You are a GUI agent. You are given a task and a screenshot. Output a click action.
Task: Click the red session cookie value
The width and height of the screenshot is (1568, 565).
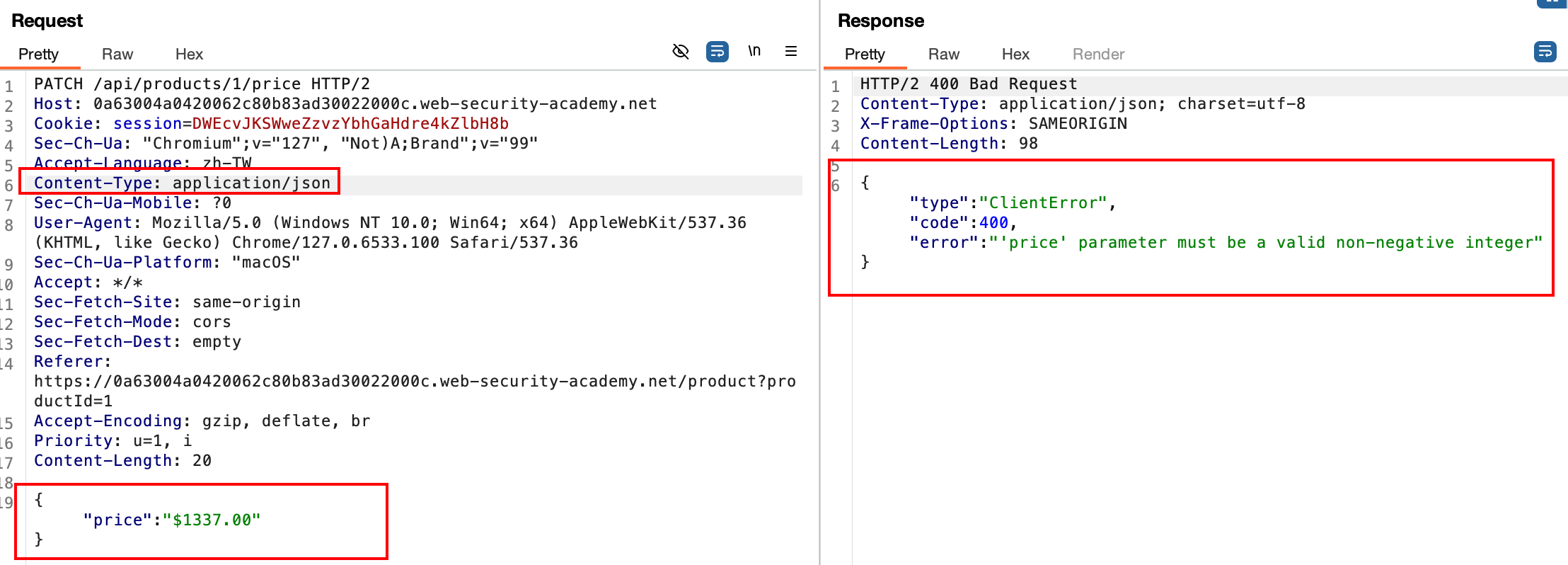(x=350, y=124)
